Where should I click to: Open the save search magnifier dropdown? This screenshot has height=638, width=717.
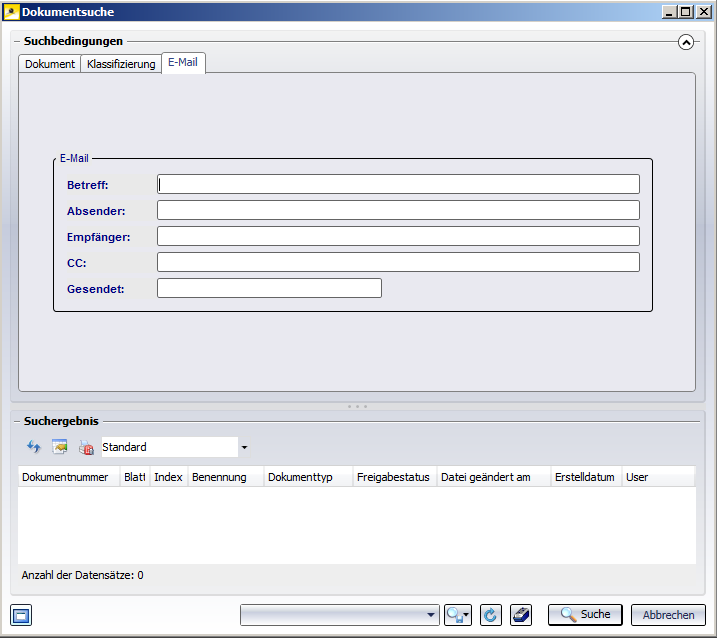[x=458, y=615]
